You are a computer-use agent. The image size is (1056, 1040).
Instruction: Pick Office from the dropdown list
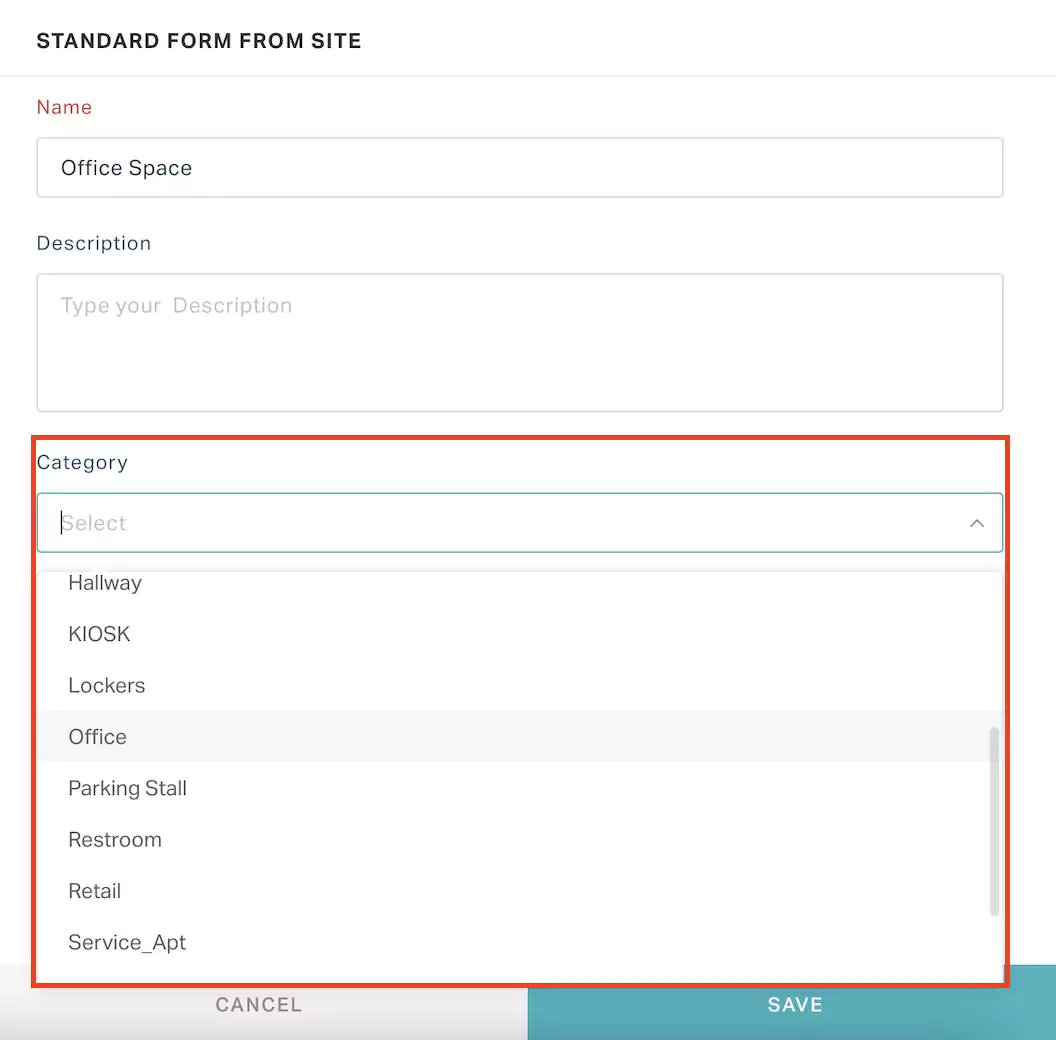tap(97, 737)
